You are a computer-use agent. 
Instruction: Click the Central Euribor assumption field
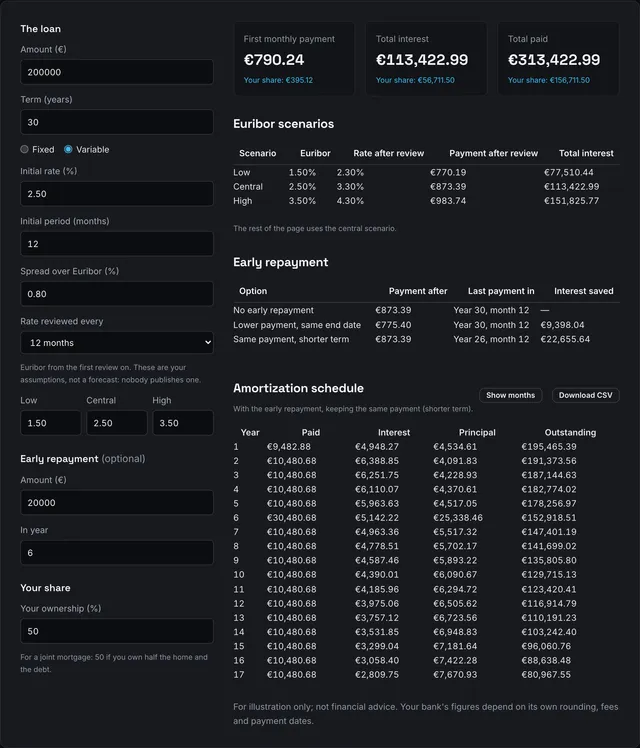pyautogui.click(x=117, y=423)
